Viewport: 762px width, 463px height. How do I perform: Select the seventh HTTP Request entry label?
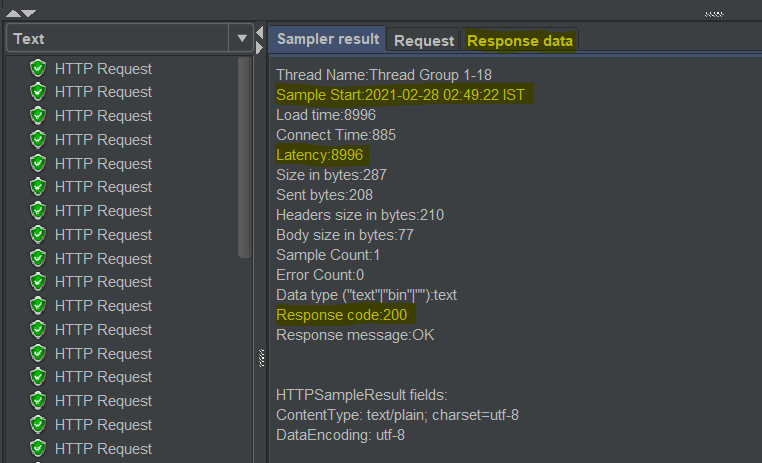103,211
